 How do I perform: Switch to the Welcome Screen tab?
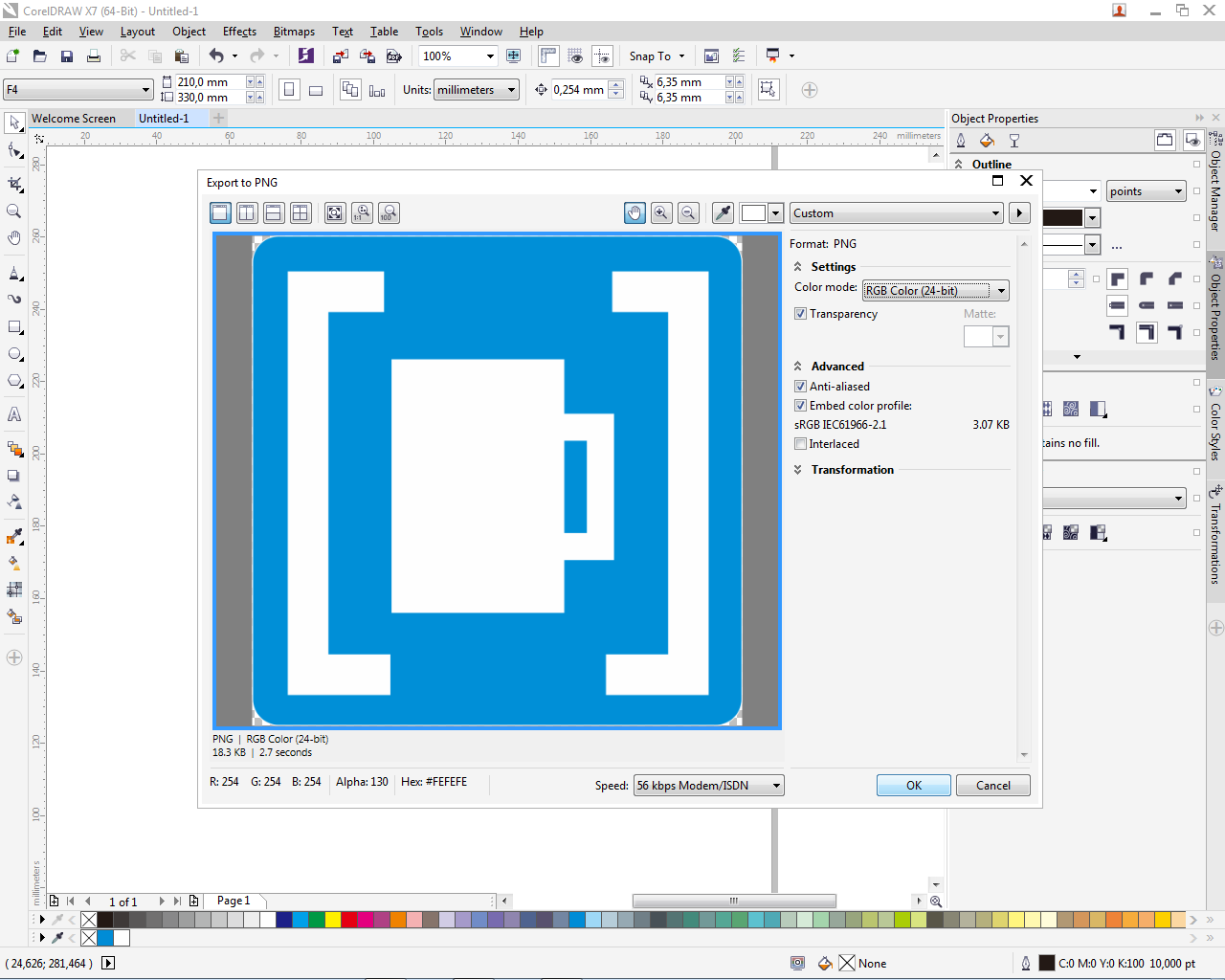pos(74,119)
